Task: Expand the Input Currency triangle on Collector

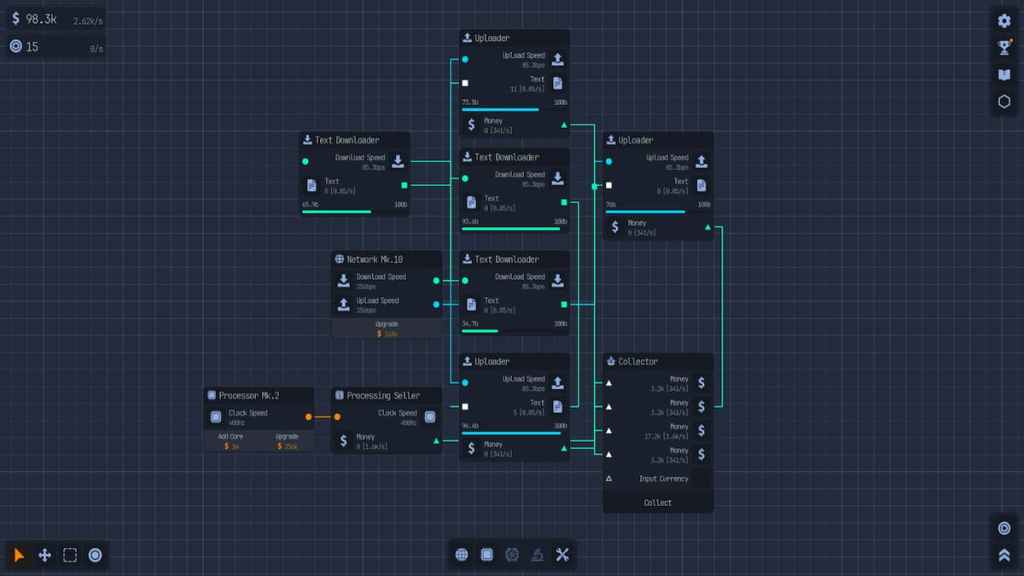Action: pyautogui.click(x=608, y=478)
